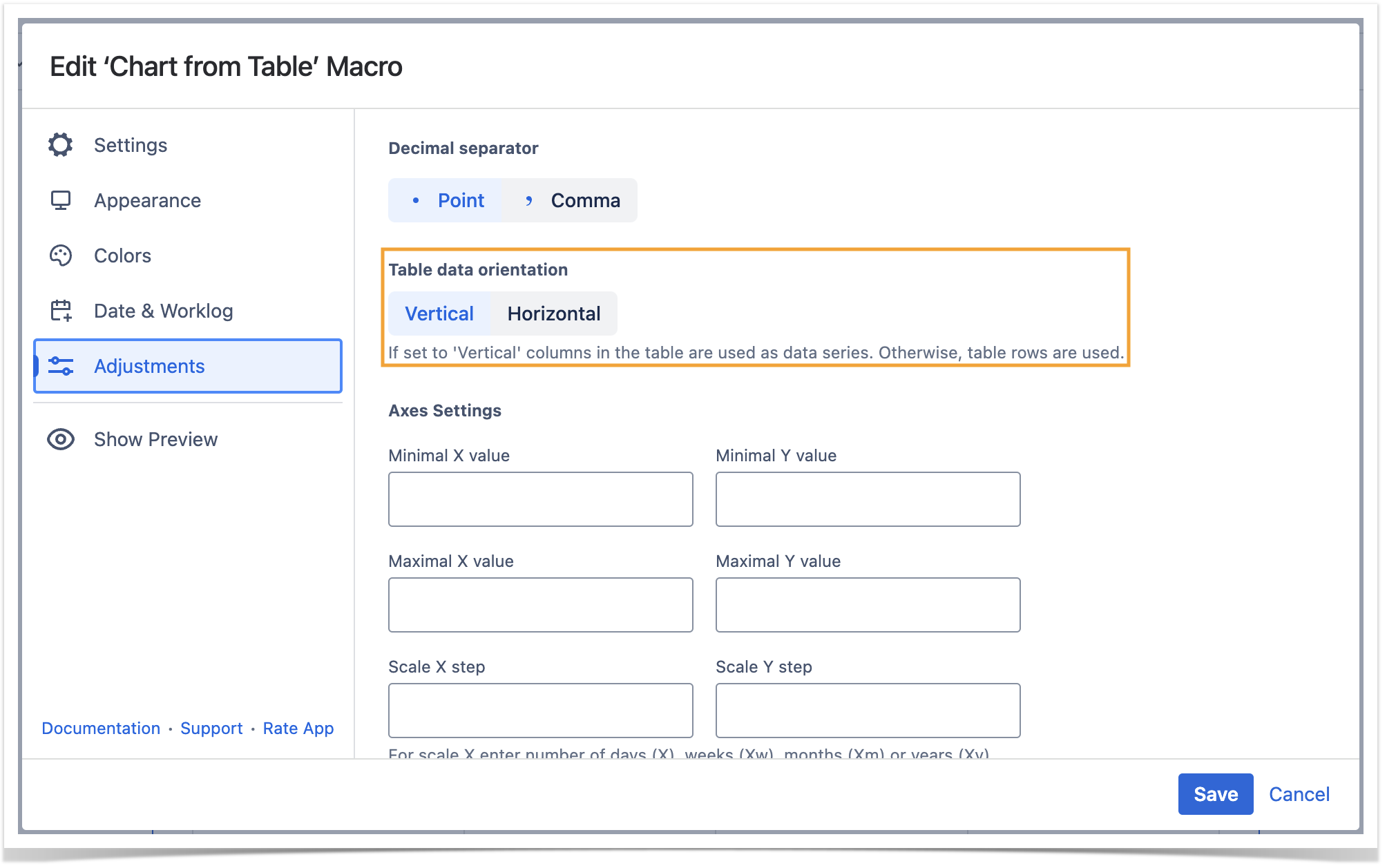Follow the Rate App link
This screenshot has height=868, width=1387.
pyautogui.click(x=298, y=729)
